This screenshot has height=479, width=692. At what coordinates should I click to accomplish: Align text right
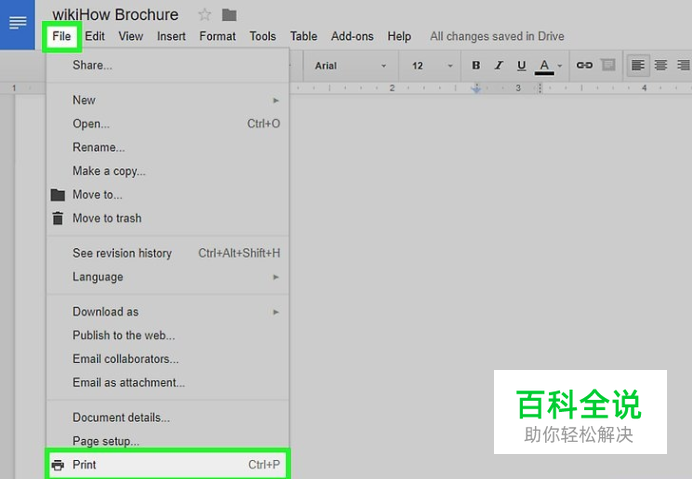pyautogui.click(x=683, y=65)
